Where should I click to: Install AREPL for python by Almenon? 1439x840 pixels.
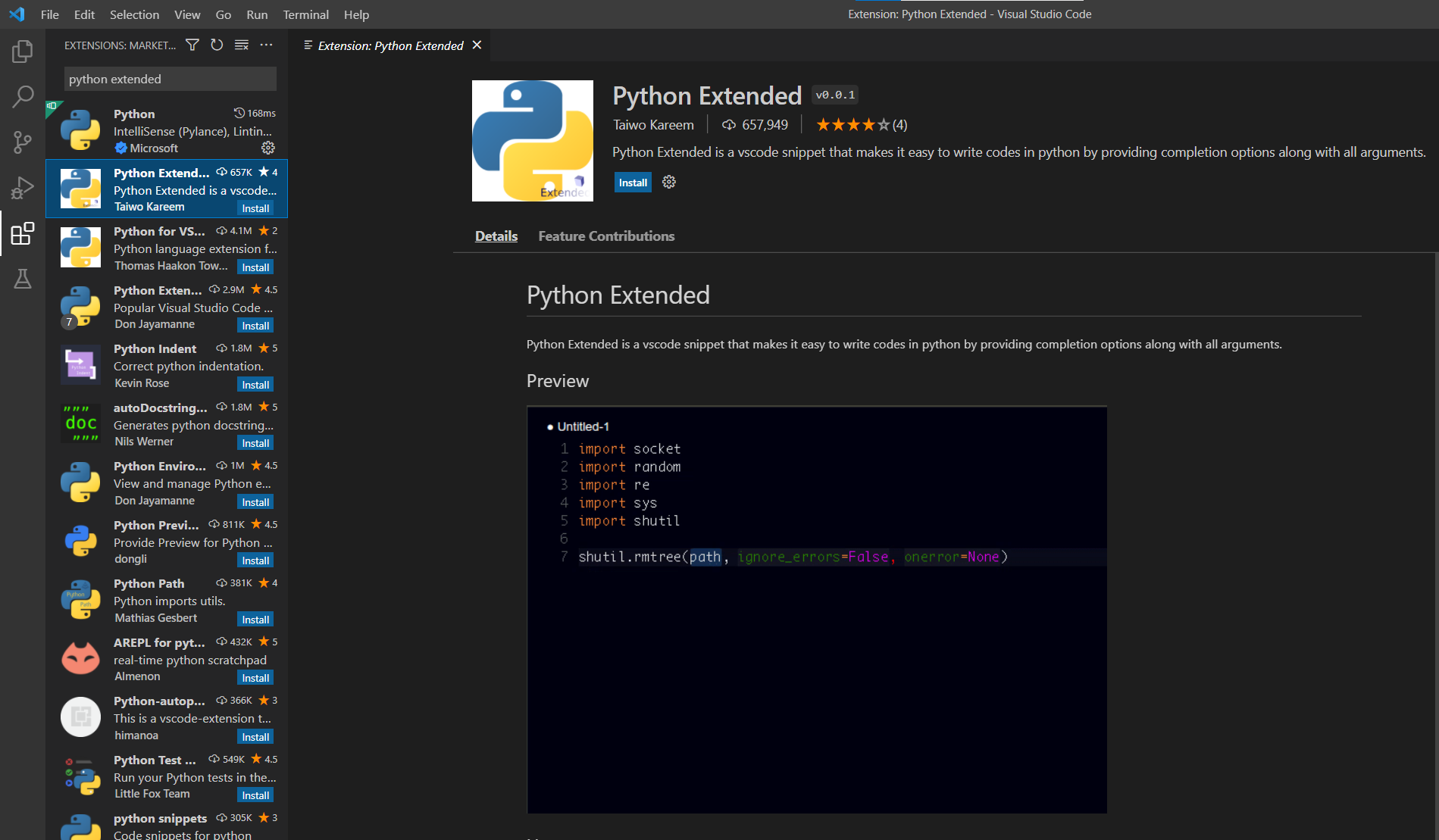coord(255,678)
